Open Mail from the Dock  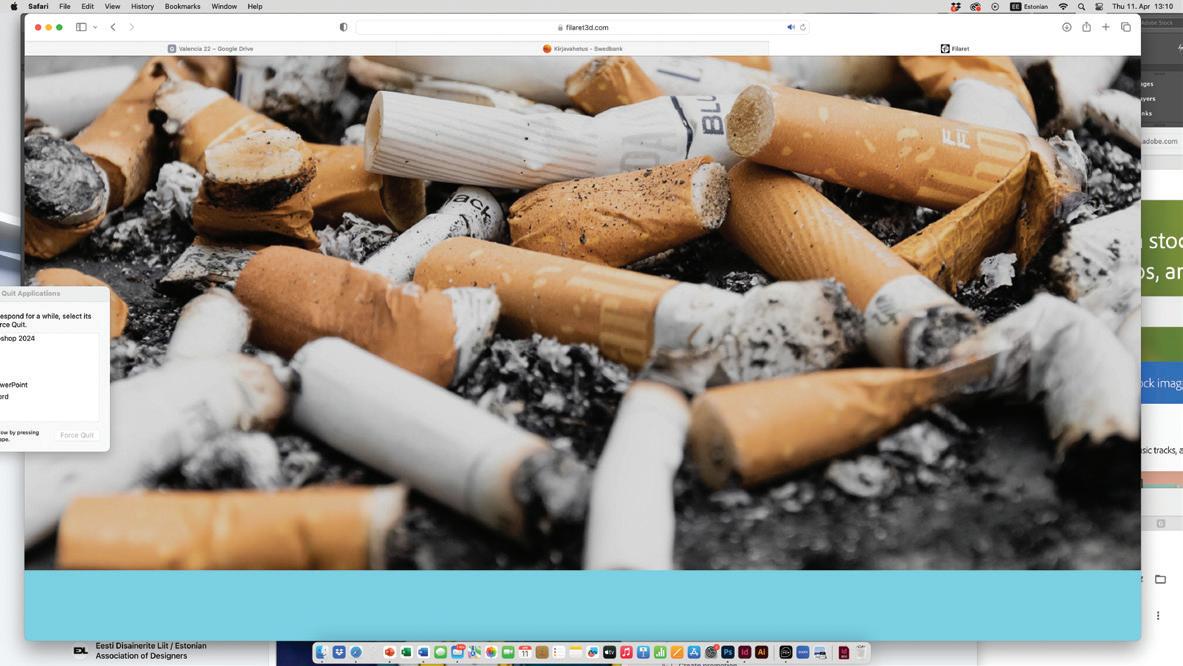[457, 652]
